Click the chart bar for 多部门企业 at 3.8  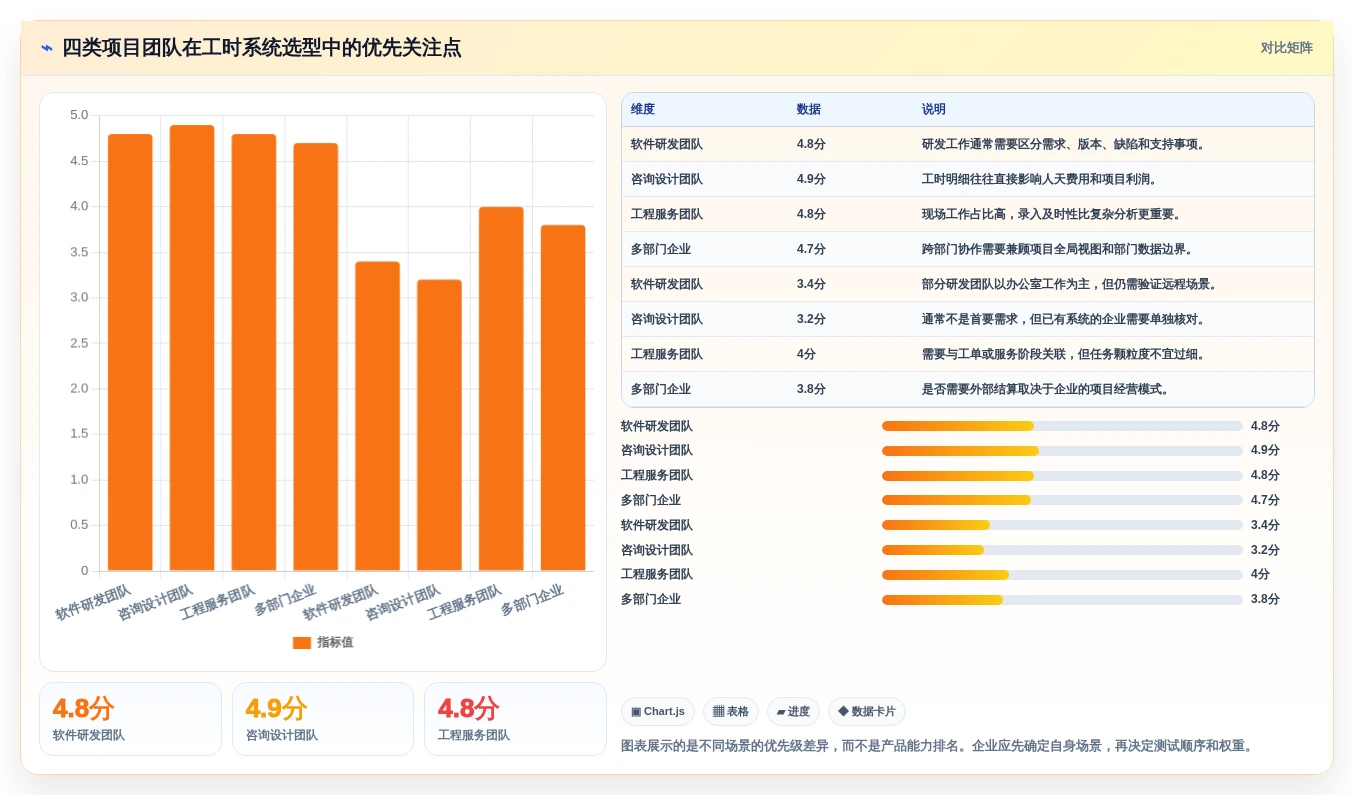[x=563, y=398]
